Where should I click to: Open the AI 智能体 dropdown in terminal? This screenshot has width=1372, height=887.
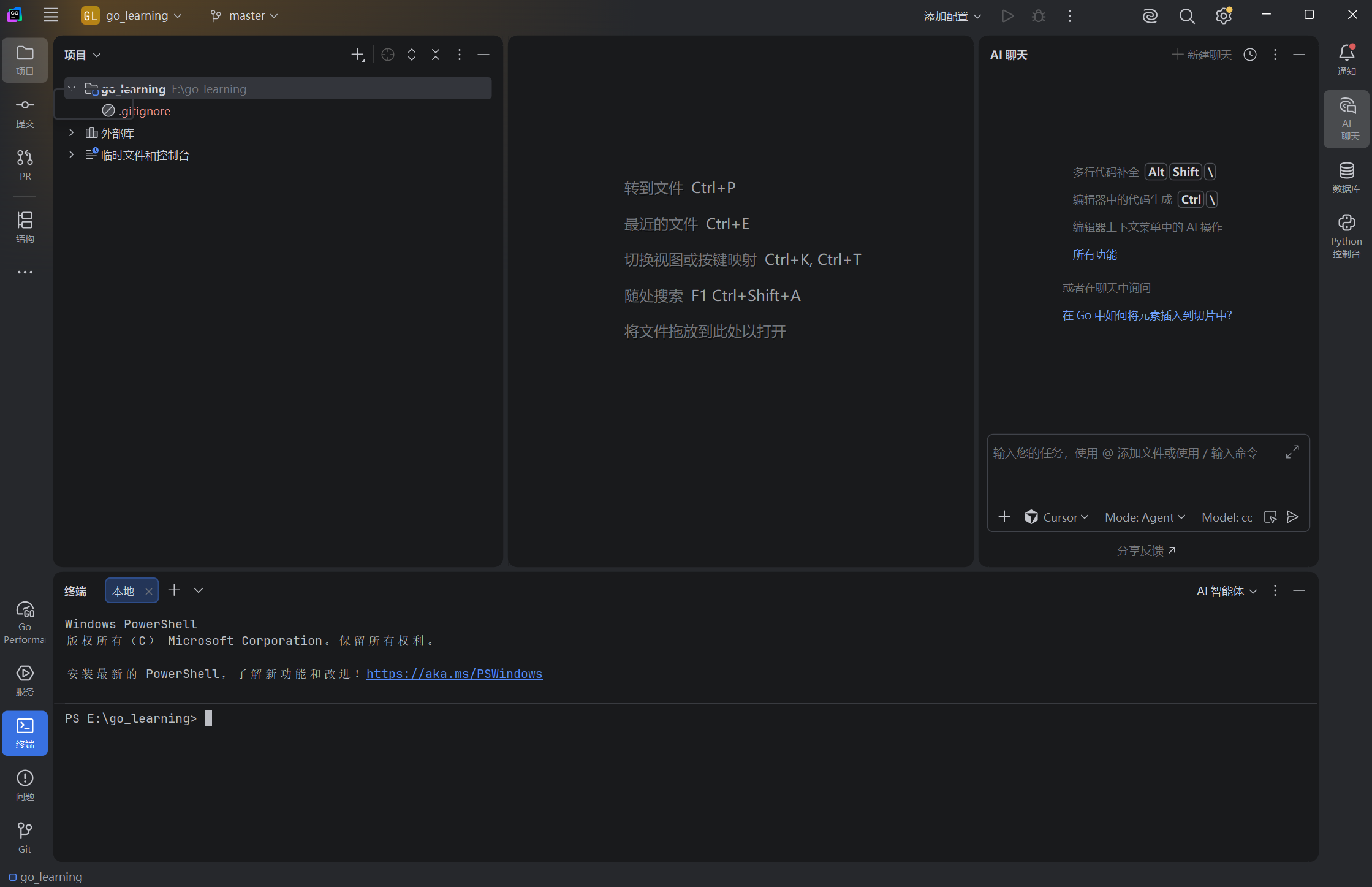1227,591
